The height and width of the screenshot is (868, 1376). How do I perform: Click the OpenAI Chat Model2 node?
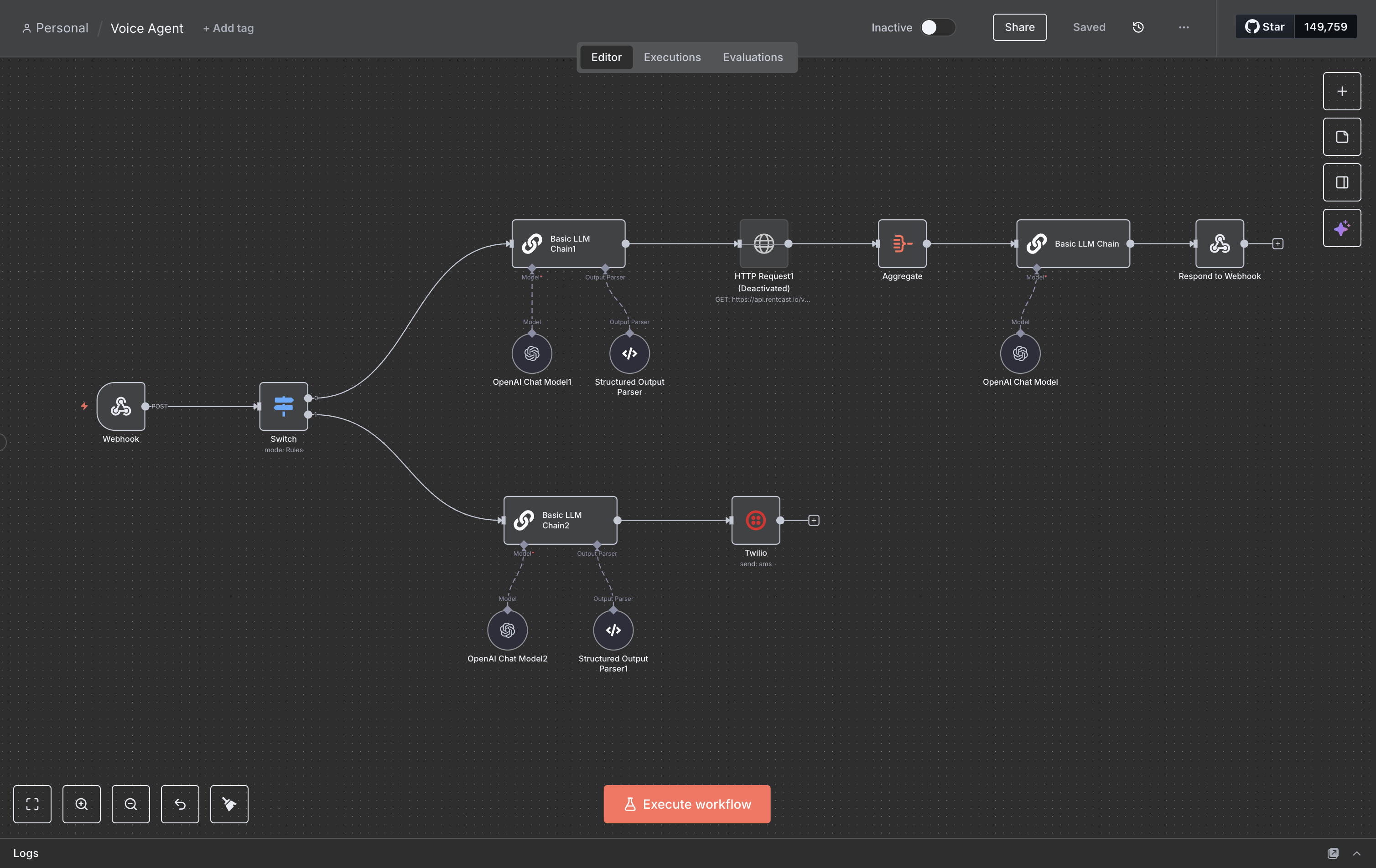tap(507, 630)
